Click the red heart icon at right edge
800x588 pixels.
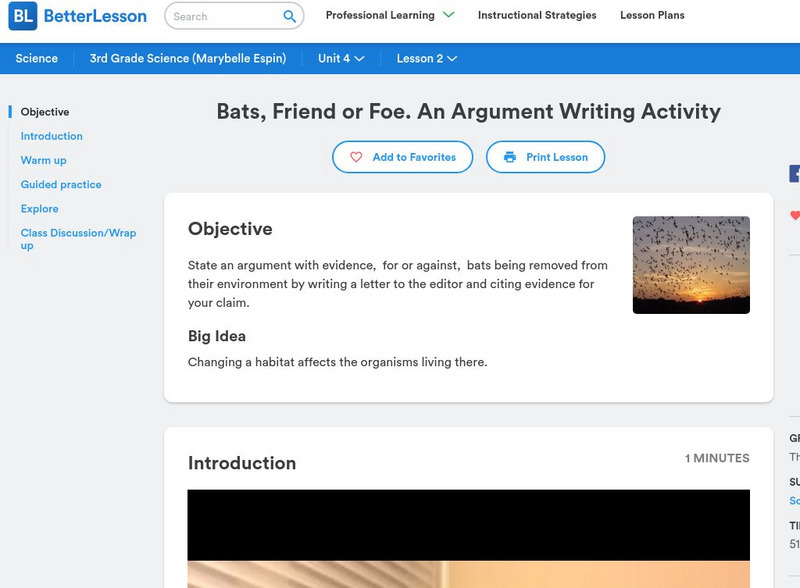pyautogui.click(x=795, y=216)
